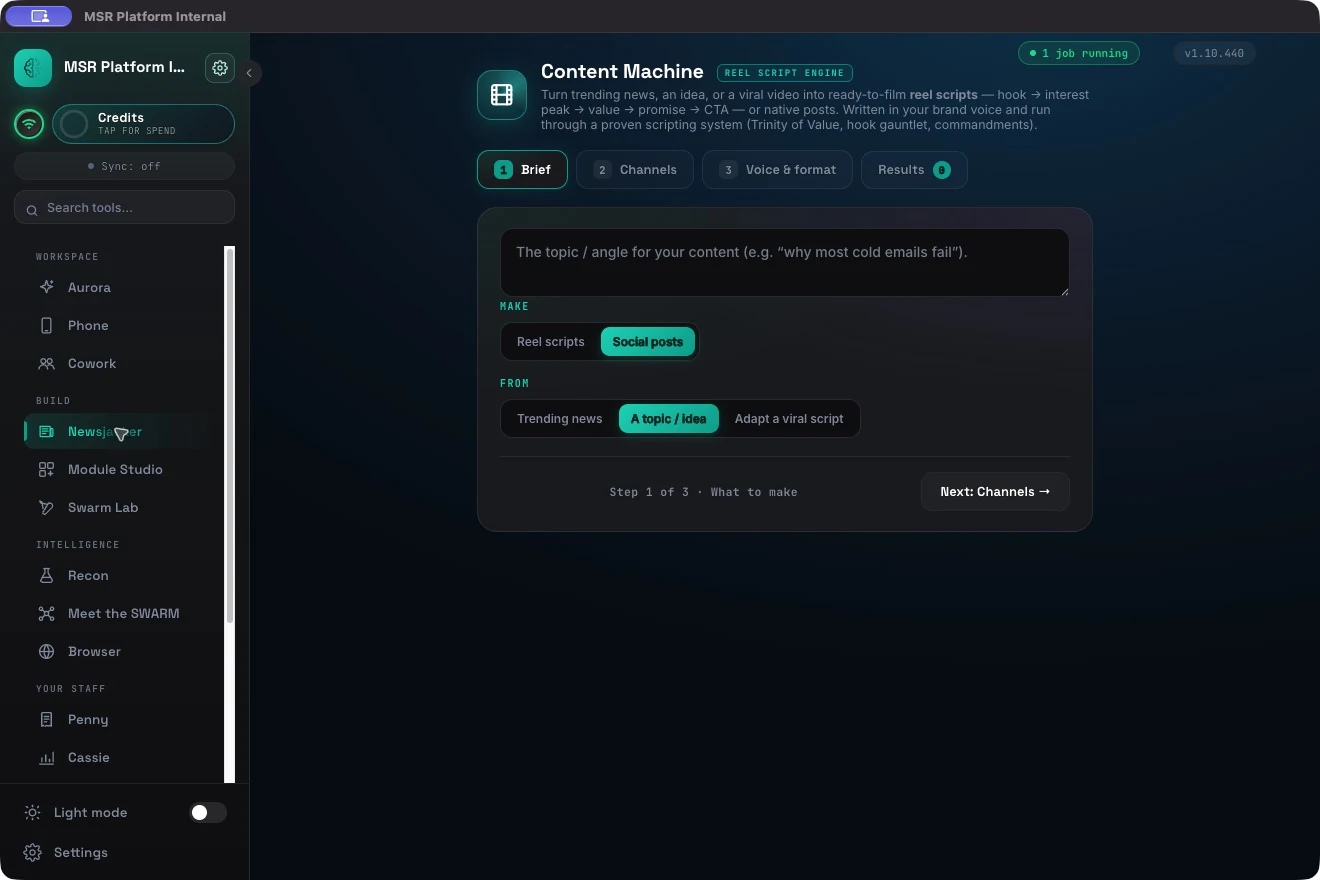Open Cassie under Your Staff
The height and width of the screenshot is (880, 1320).
(x=124, y=757)
